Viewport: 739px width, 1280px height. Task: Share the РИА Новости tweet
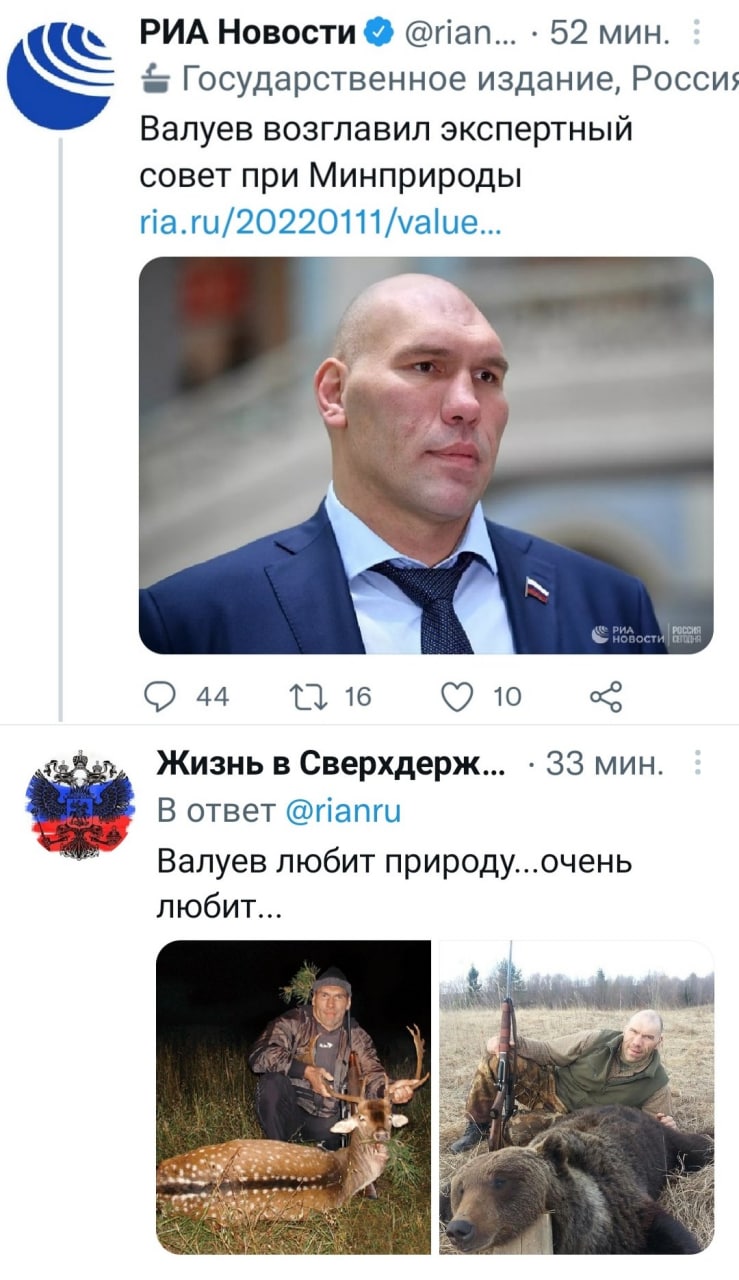pos(606,696)
